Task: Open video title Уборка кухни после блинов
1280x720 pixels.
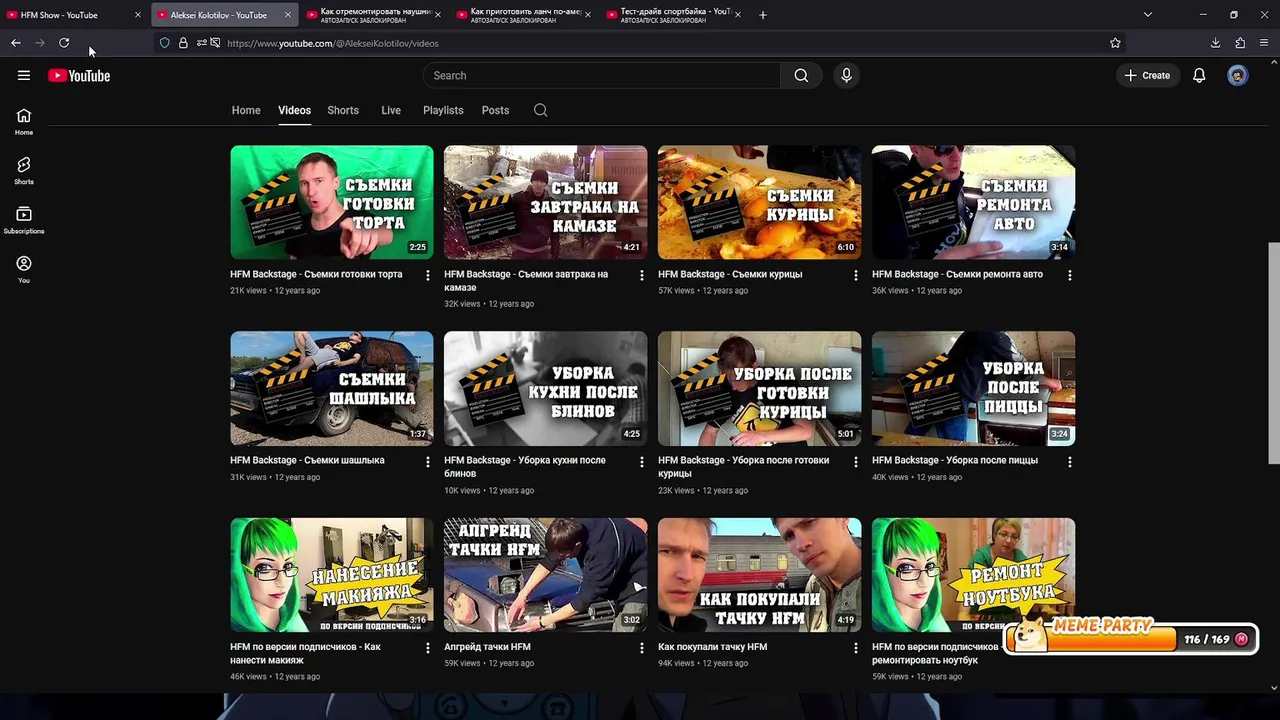Action: [x=525, y=467]
